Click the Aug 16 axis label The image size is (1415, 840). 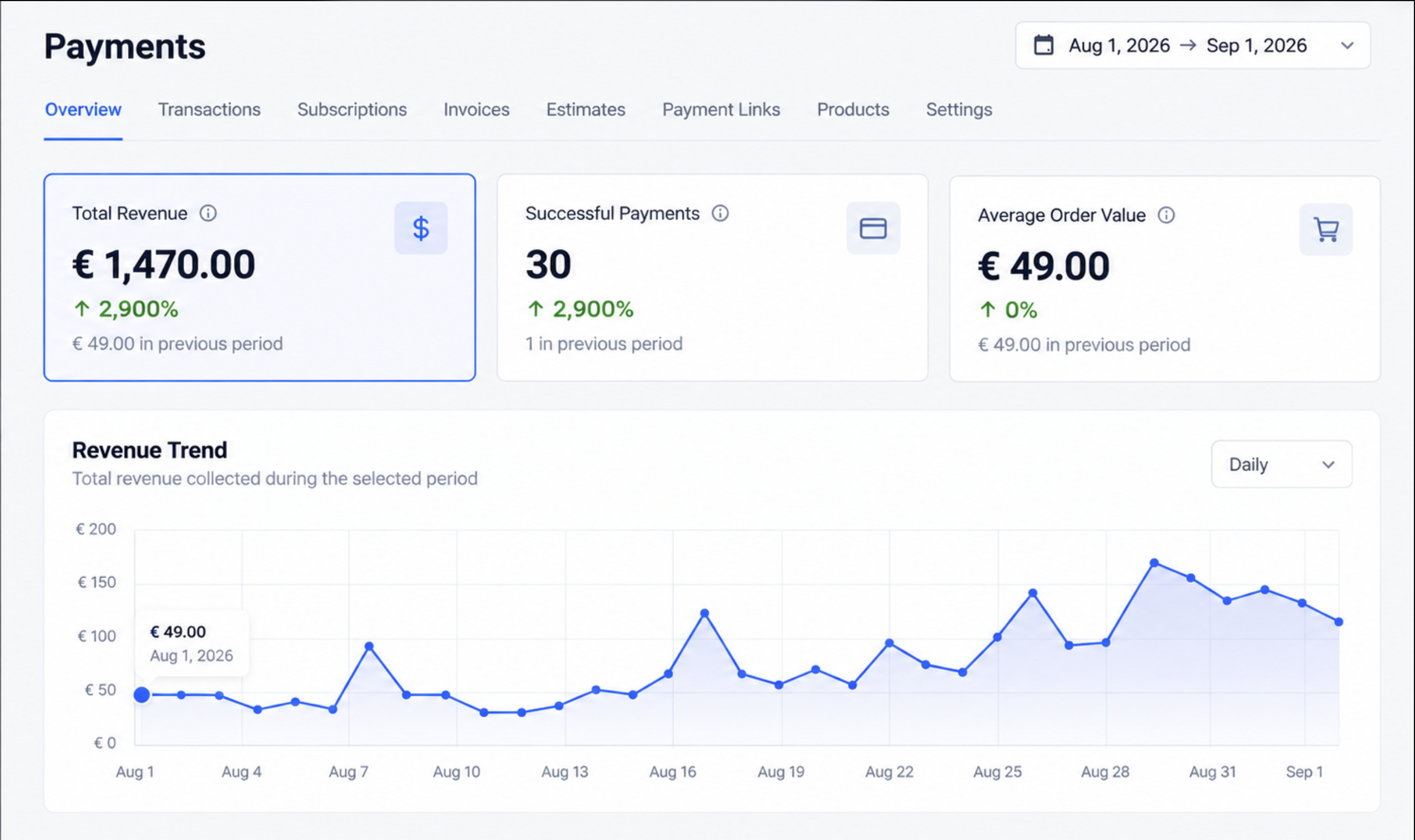(x=673, y=771)
